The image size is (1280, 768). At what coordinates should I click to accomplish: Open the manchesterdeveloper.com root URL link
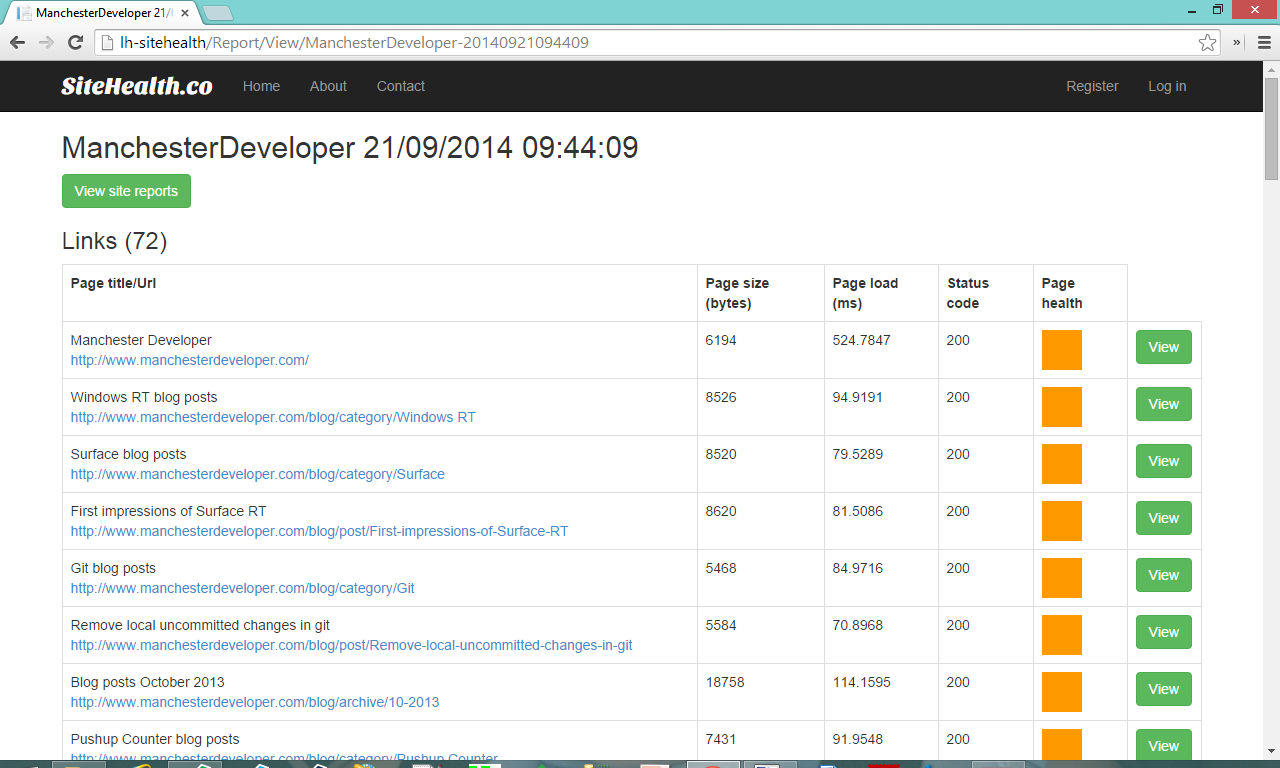[x=190, y=360]
